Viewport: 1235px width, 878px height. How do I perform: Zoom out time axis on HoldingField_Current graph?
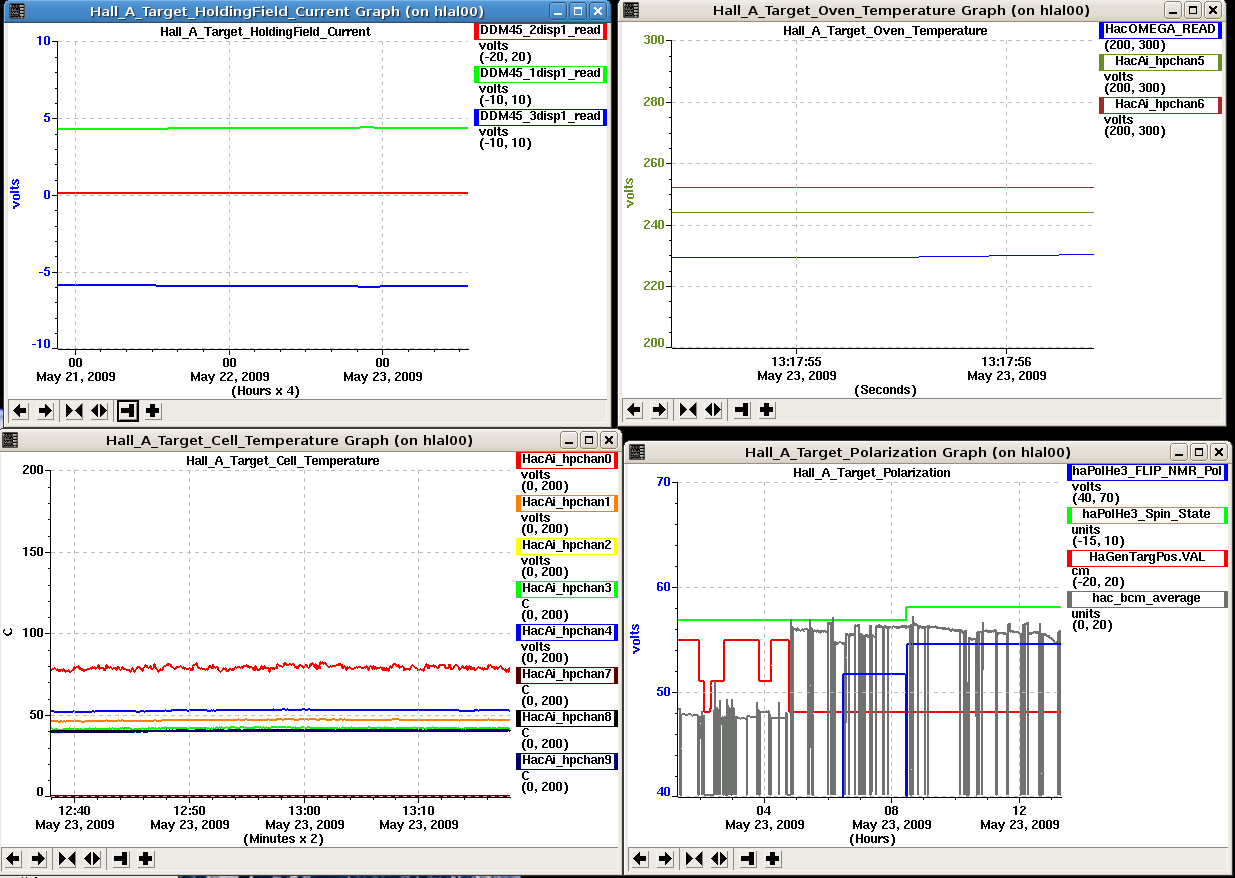[x=99, y=410]
